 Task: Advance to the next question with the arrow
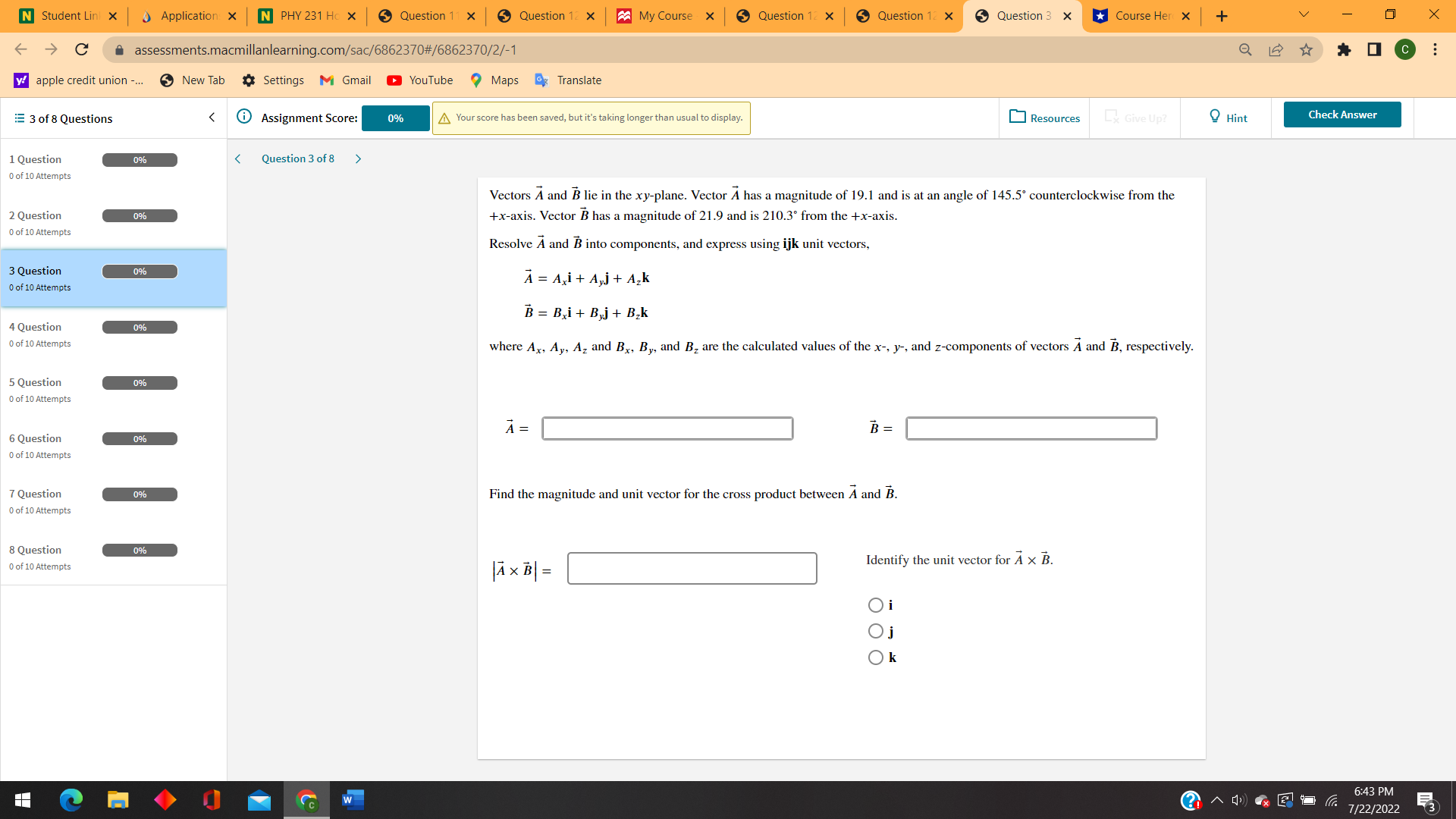pos(358,158)
